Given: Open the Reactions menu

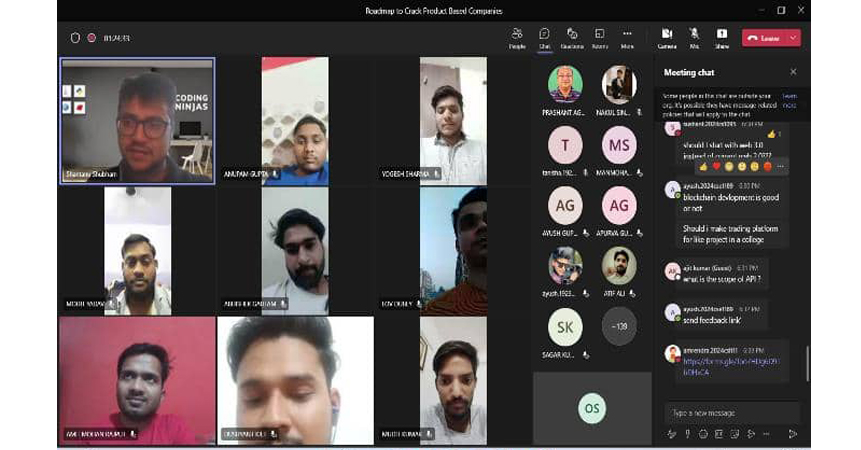Looking at the screenshot, I should (x=572, y=37).
